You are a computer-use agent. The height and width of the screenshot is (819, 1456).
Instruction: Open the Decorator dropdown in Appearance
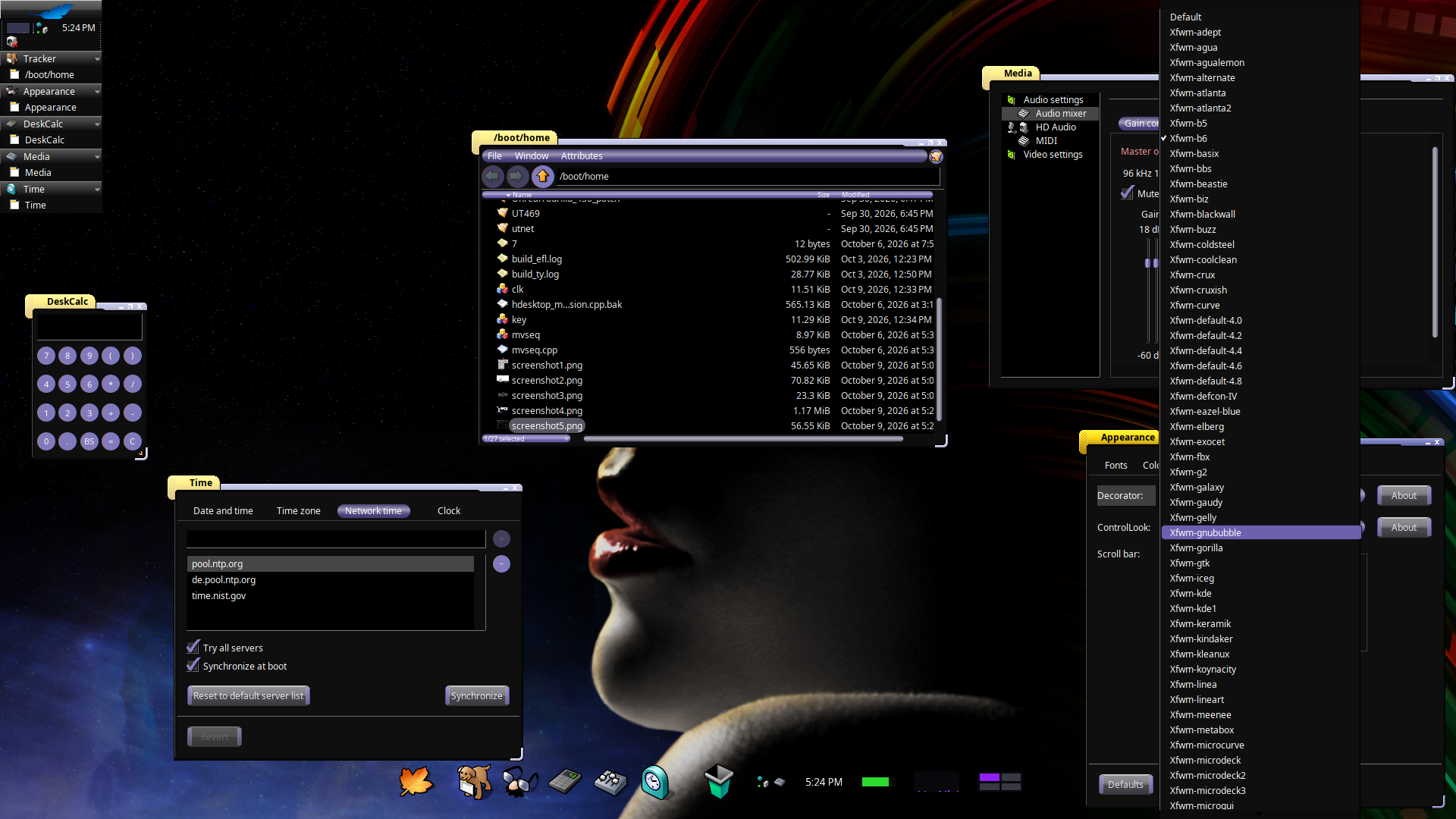point(1125,496)
